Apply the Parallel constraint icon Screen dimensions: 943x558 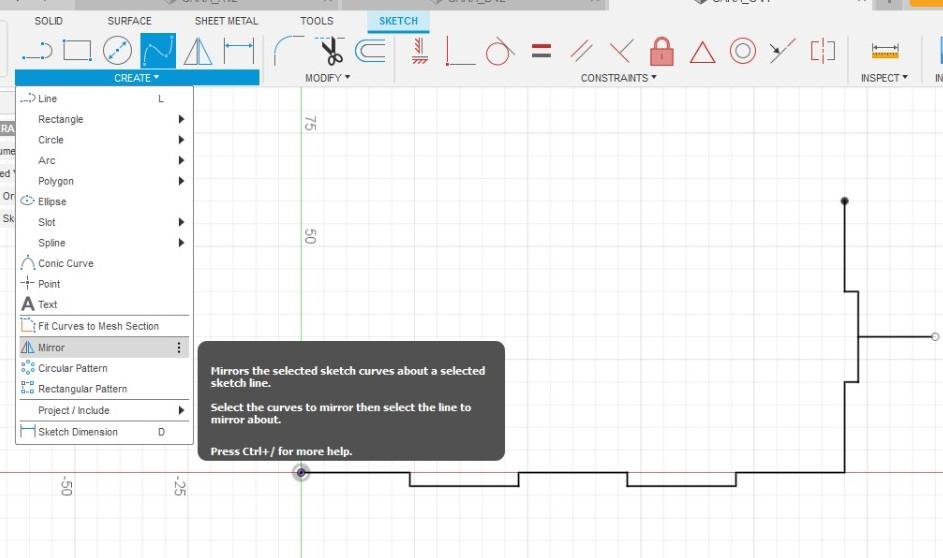pyautogui.click(x=581, y=51)
